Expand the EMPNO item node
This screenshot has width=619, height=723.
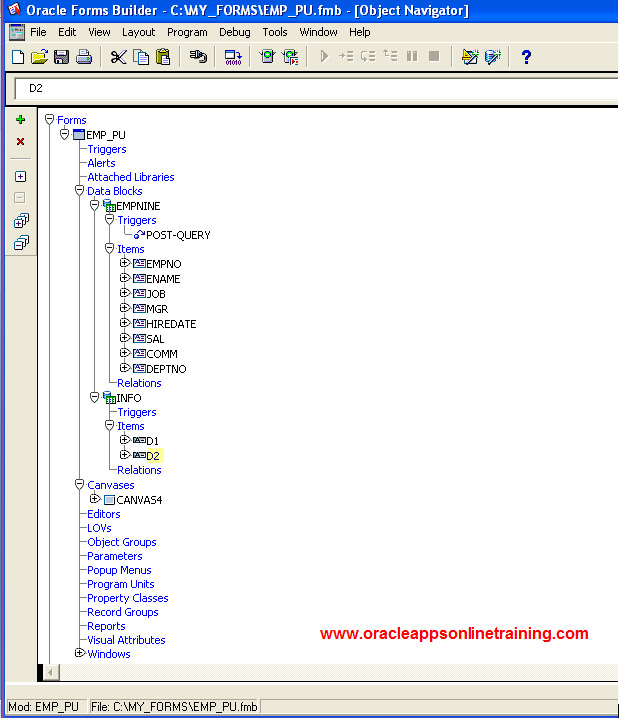click(125, 263)
